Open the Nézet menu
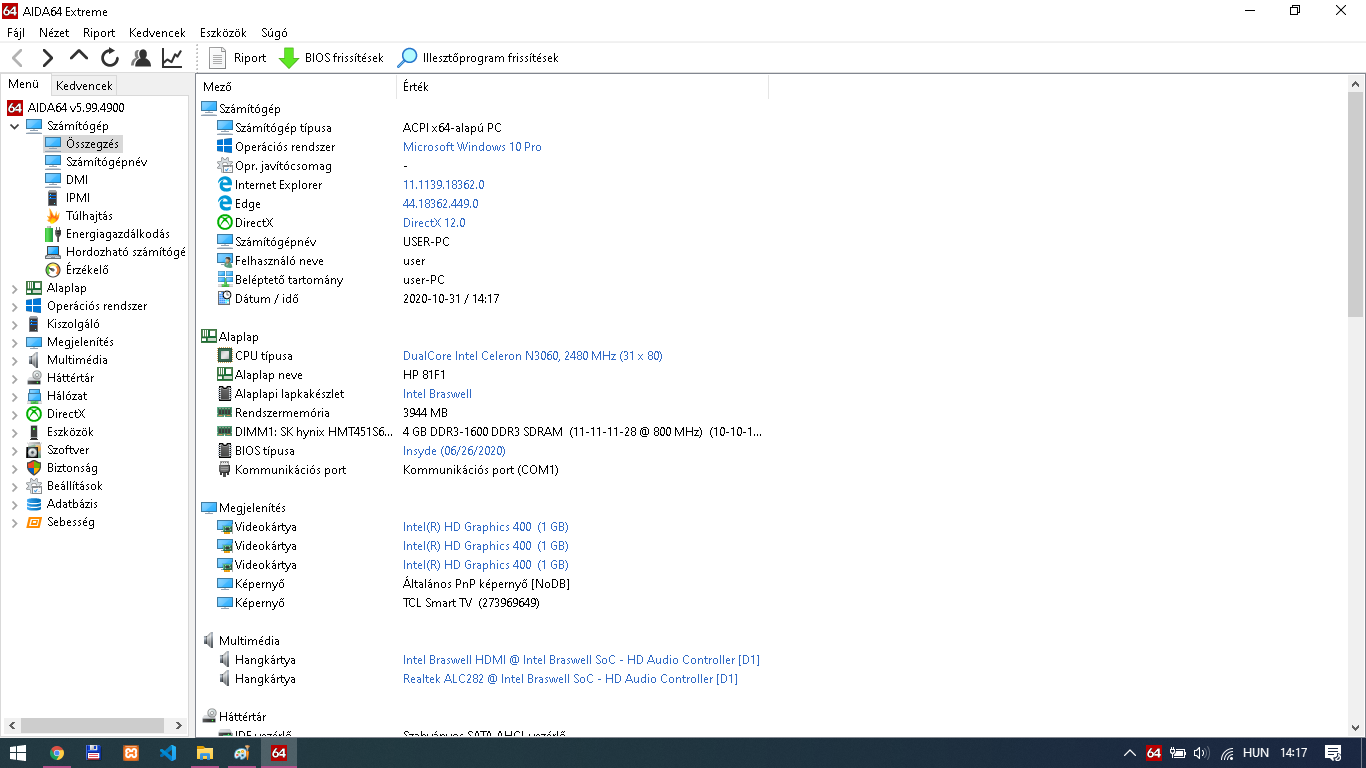 pos(54,33)
